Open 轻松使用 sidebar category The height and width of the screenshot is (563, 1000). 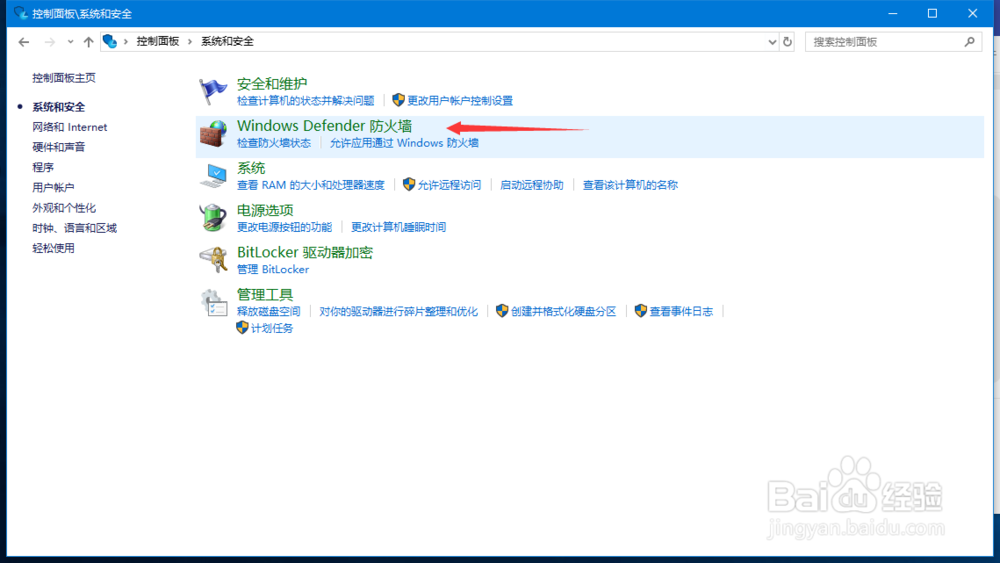54,248
